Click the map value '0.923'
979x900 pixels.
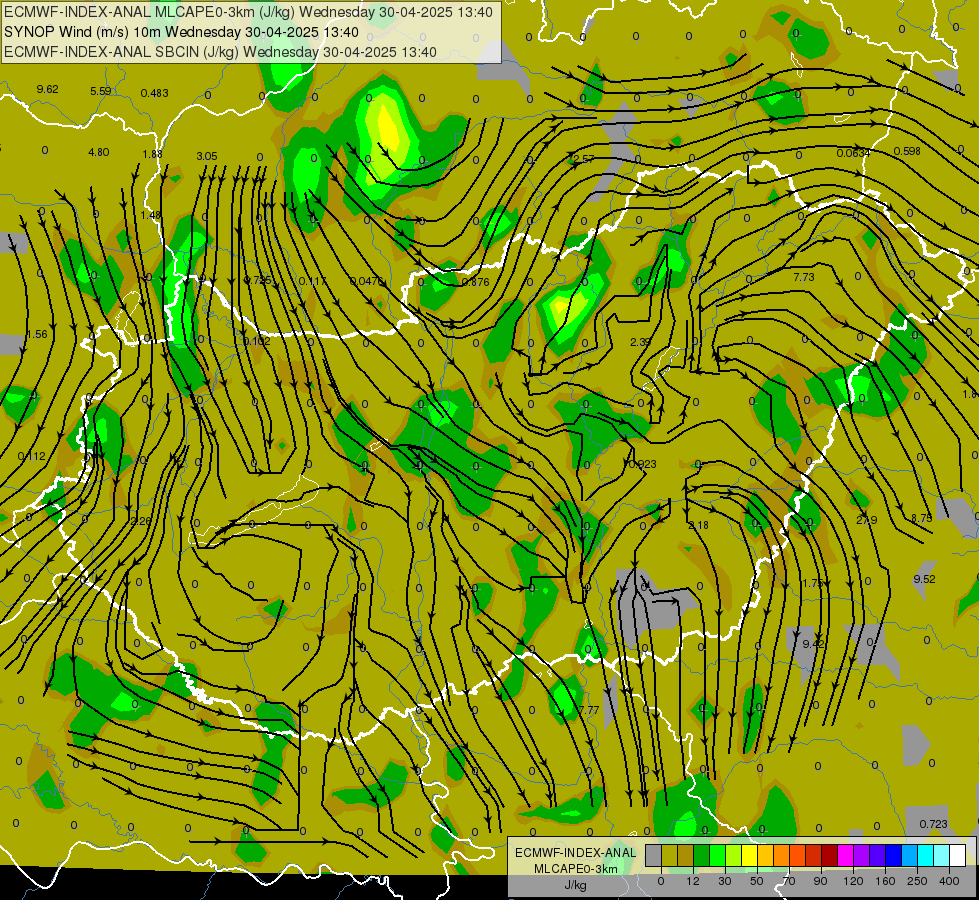642,464
